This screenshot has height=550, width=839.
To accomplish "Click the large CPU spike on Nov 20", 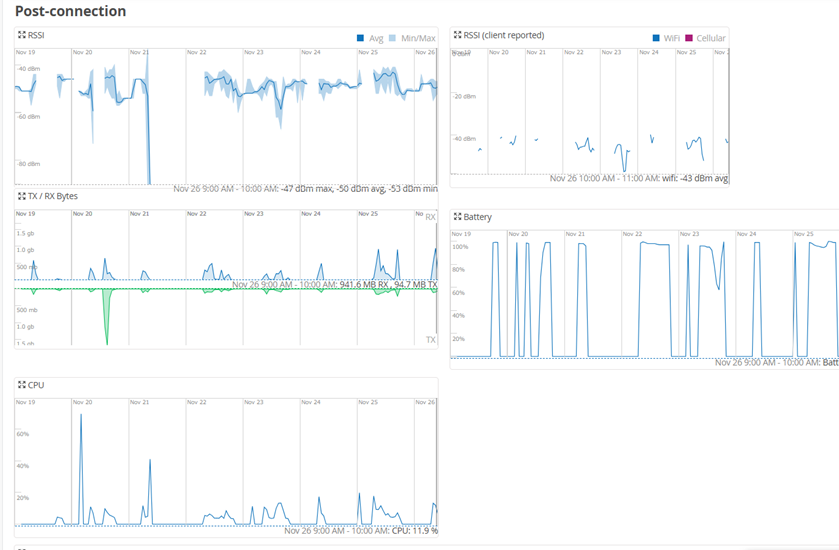I will (80, 415).
